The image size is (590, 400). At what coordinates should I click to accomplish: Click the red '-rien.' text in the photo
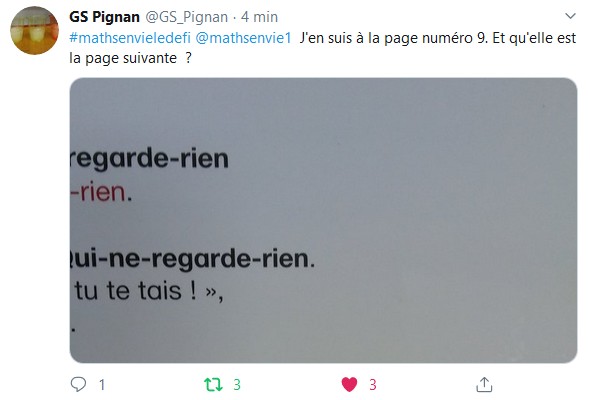point(101,192)
